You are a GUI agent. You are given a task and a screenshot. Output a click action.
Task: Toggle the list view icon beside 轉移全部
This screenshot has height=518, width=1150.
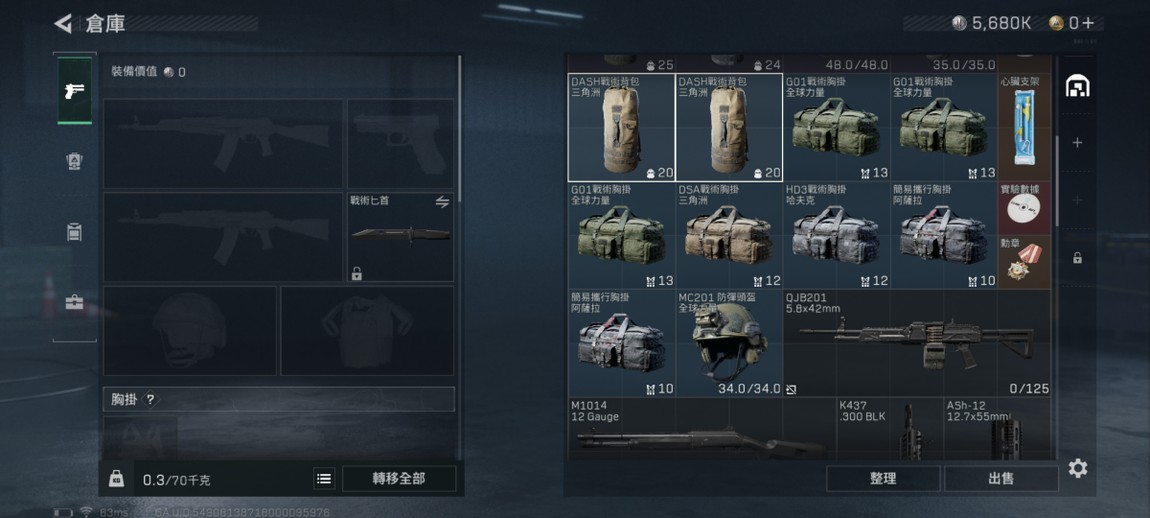[324, 479]
